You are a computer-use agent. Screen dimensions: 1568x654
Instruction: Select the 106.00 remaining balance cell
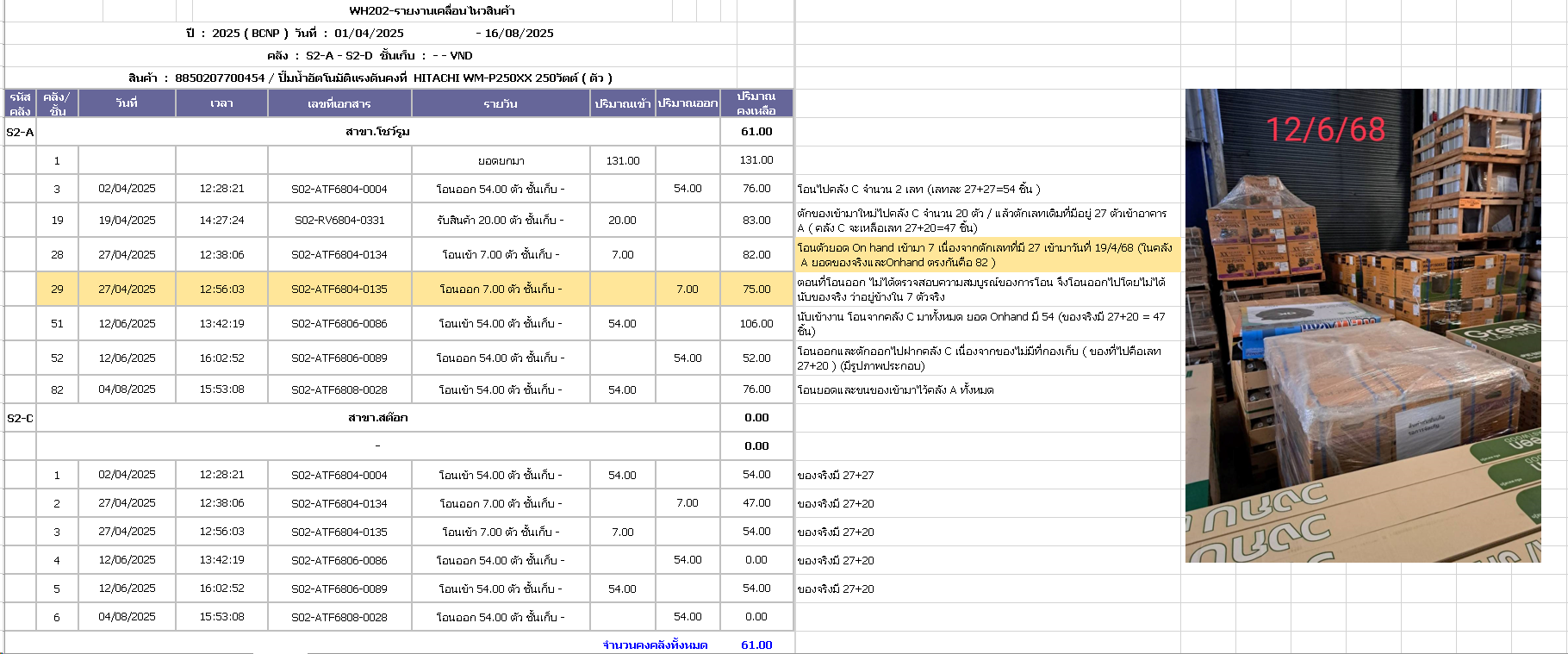(x=756, y=324)
